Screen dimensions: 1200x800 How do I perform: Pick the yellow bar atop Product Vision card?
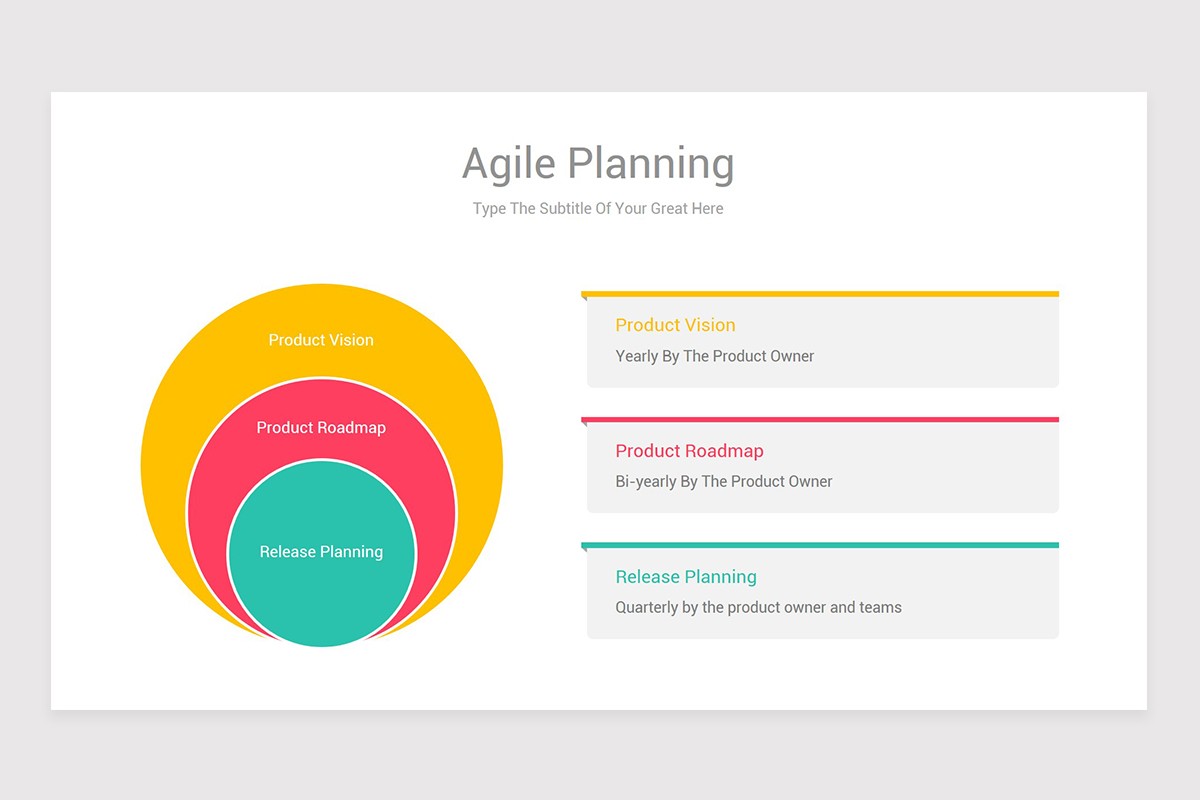[x=820, y=294]
